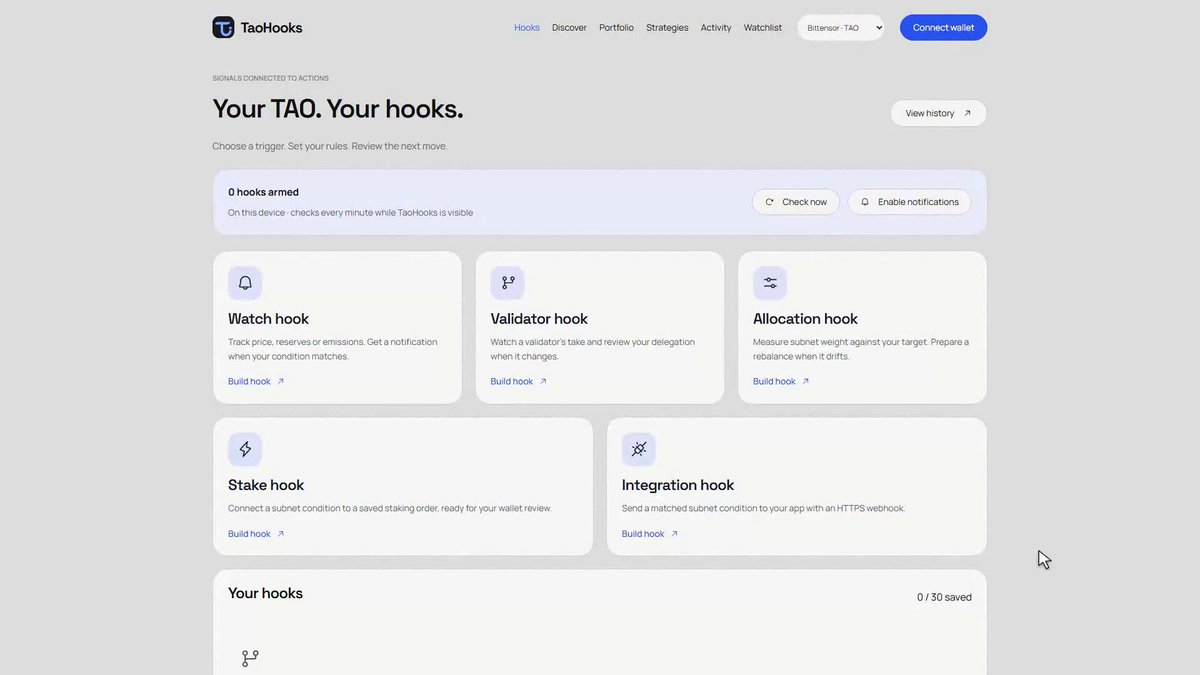The width and height of the screenshot is (1200, 675).
Task: Run Check now
Action: click(x=796, y=202)
